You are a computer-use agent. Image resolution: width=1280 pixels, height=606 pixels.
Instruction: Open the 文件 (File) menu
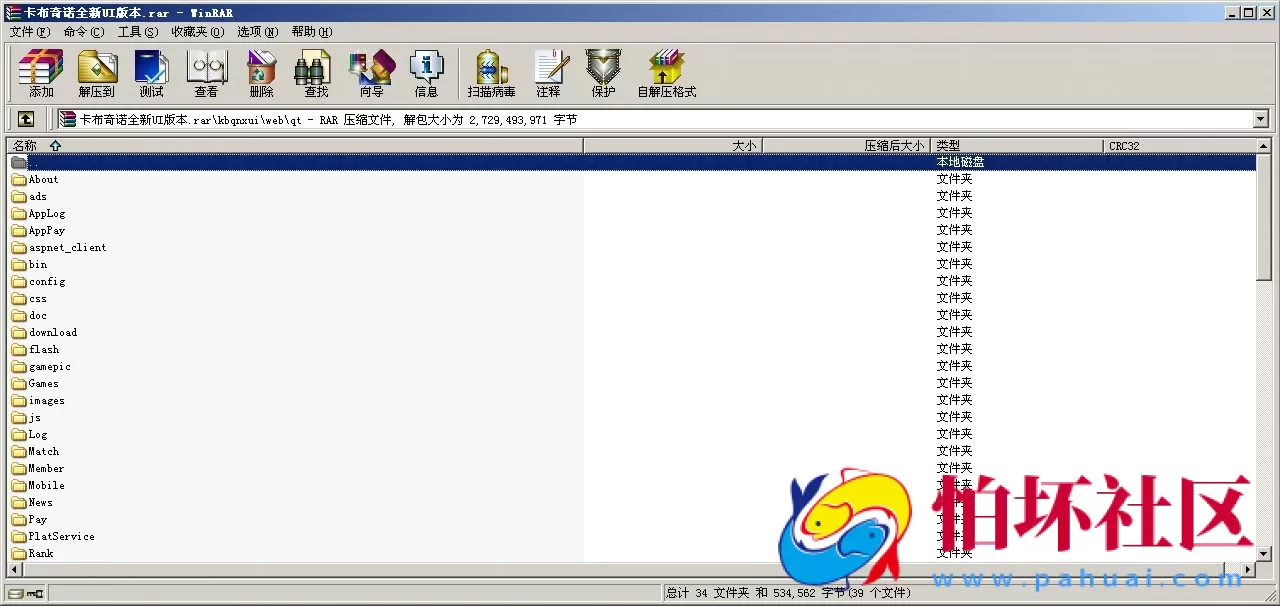tap(29, 31)
